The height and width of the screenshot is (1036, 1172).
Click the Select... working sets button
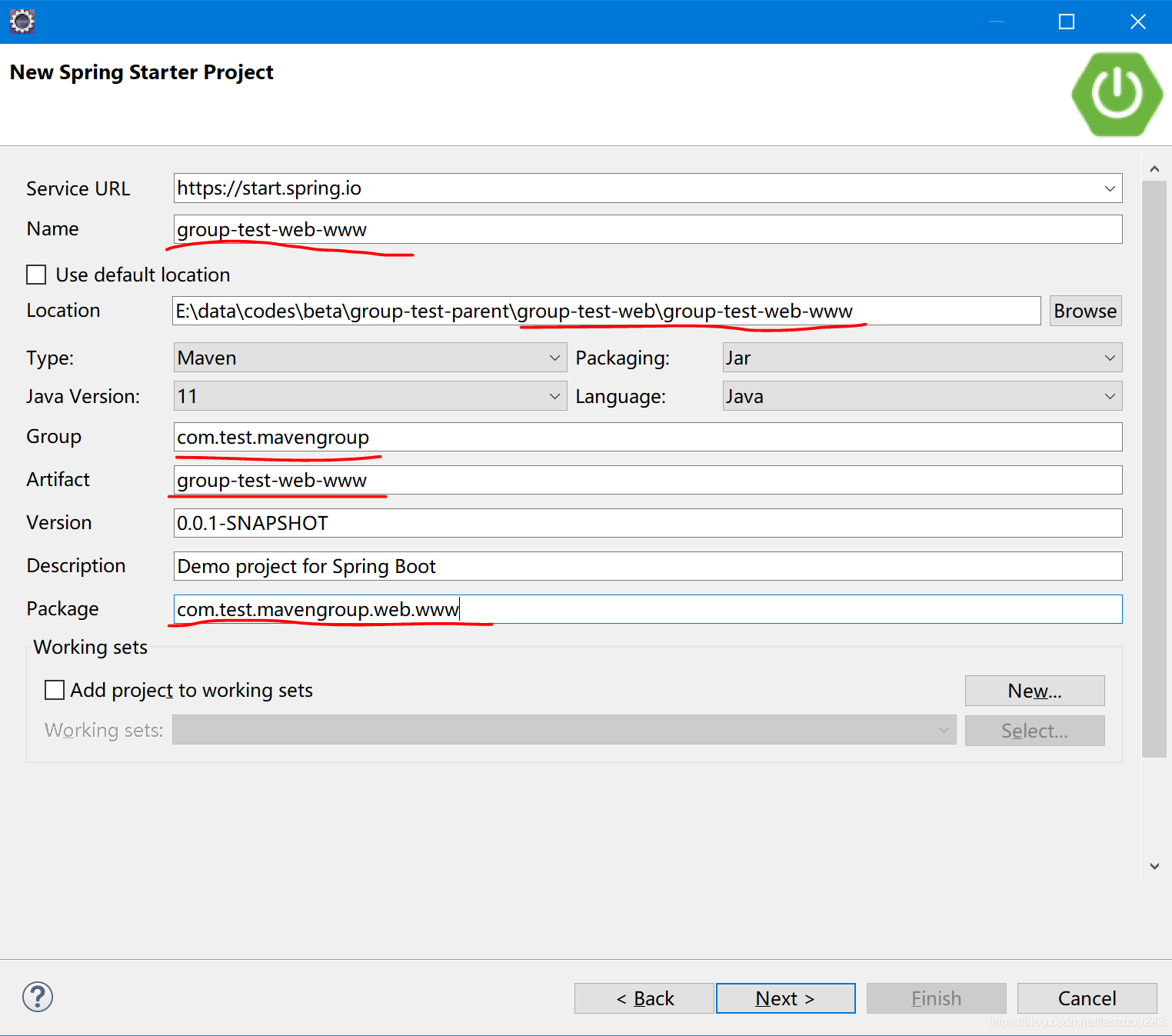coord(1034,731)
